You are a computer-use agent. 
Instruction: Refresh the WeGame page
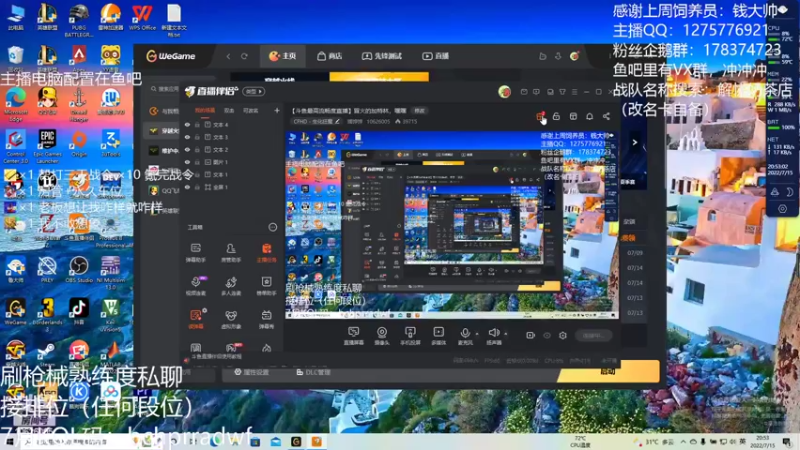[244, 56]
